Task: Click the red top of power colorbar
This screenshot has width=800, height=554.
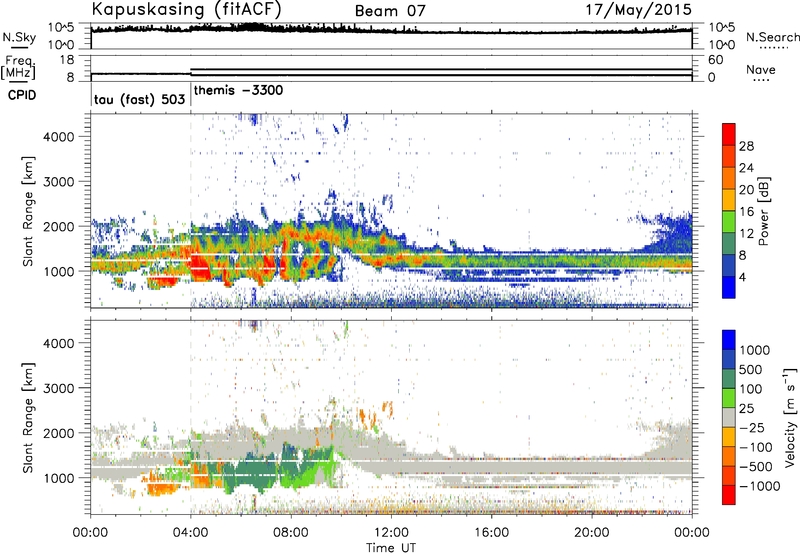Action: point(729,134)
